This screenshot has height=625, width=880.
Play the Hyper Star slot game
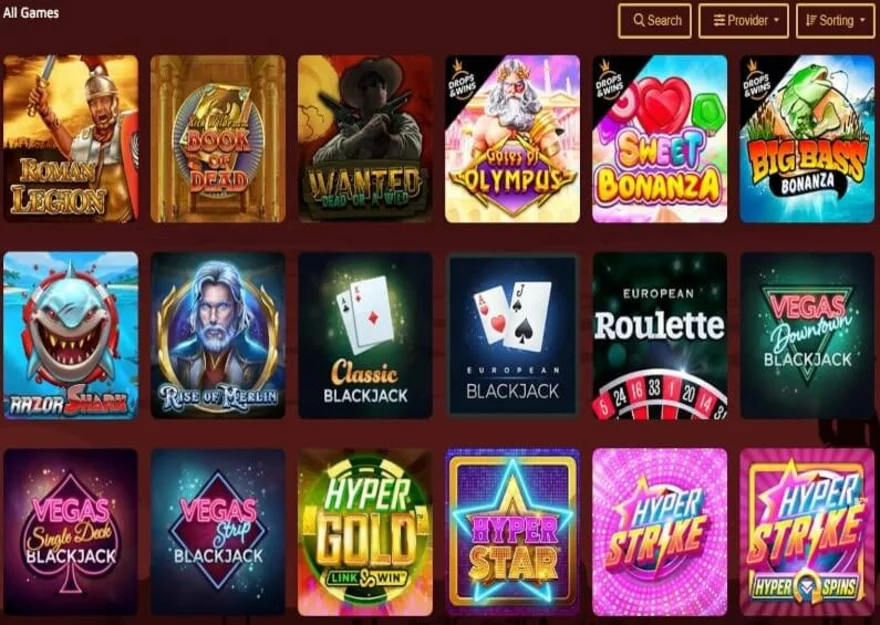pyautogui.click(x=512, y=532)
